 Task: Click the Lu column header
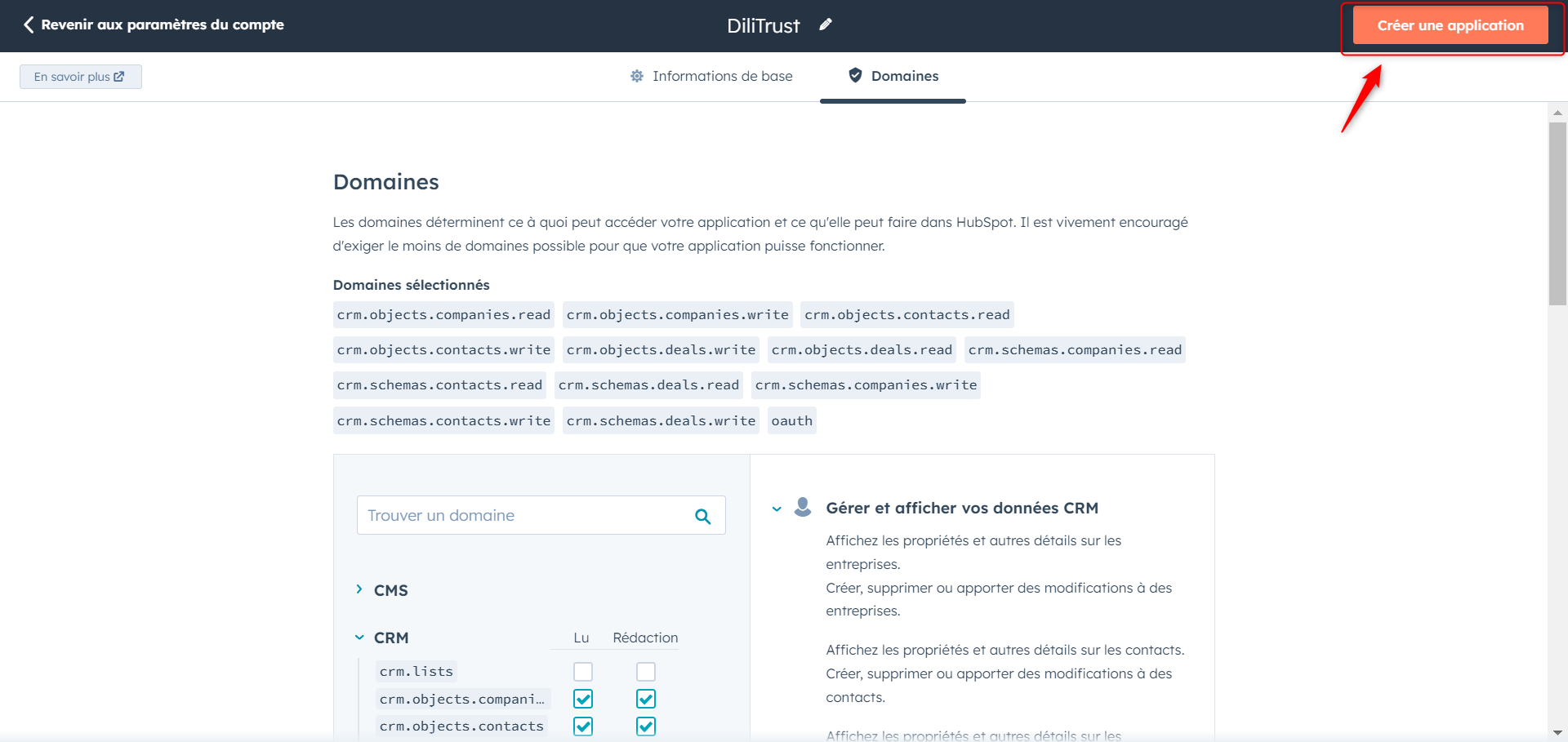(x=581, y=638)
